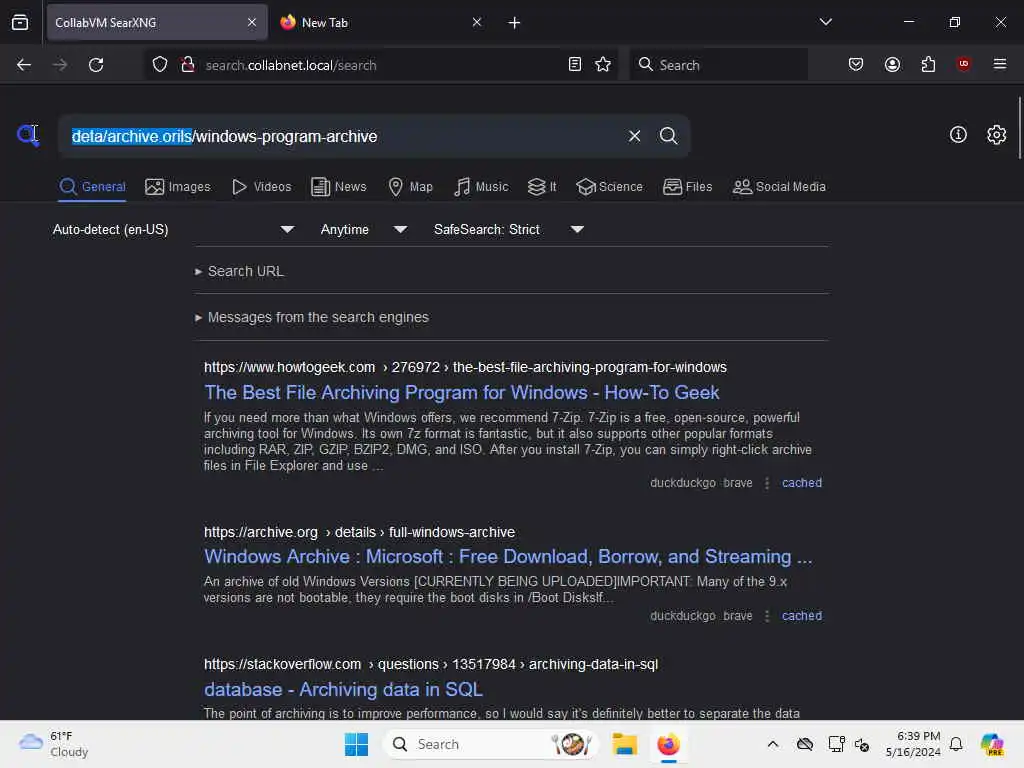The image size is (1024, 768).
Task: Show hidden system tray icons chevron
Action: [773, 744]
